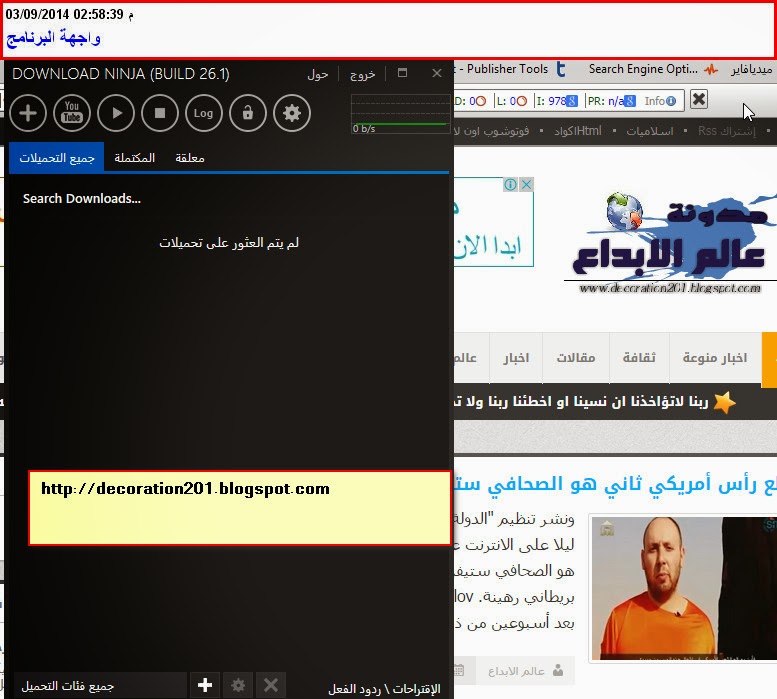The width and height of the screenshot is (777, 699).
Task: Stop downloads with the stop button
Action: coord(160,113)
